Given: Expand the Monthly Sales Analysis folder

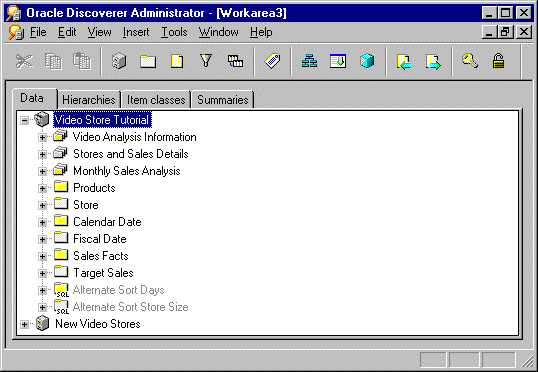Looking at the screenshot, I should click(x=42, y=171).
